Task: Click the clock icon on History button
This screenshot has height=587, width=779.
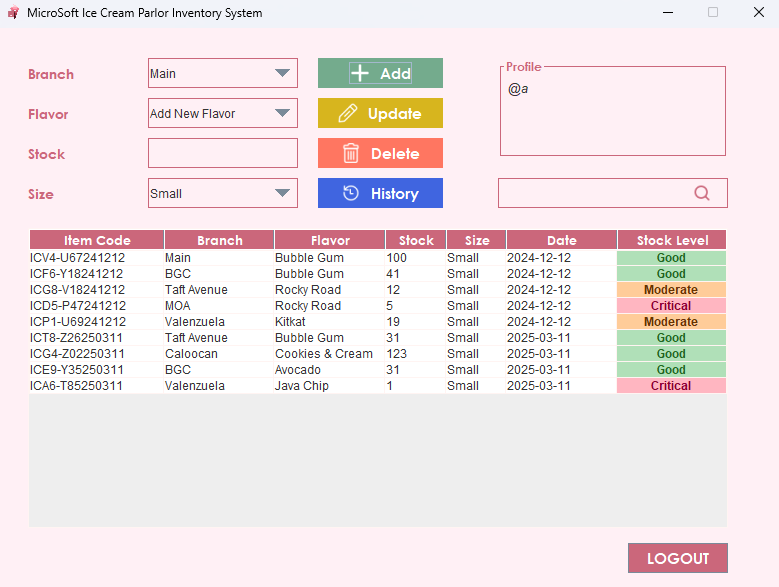Action: pyautogui.click(x=351, y=193)
